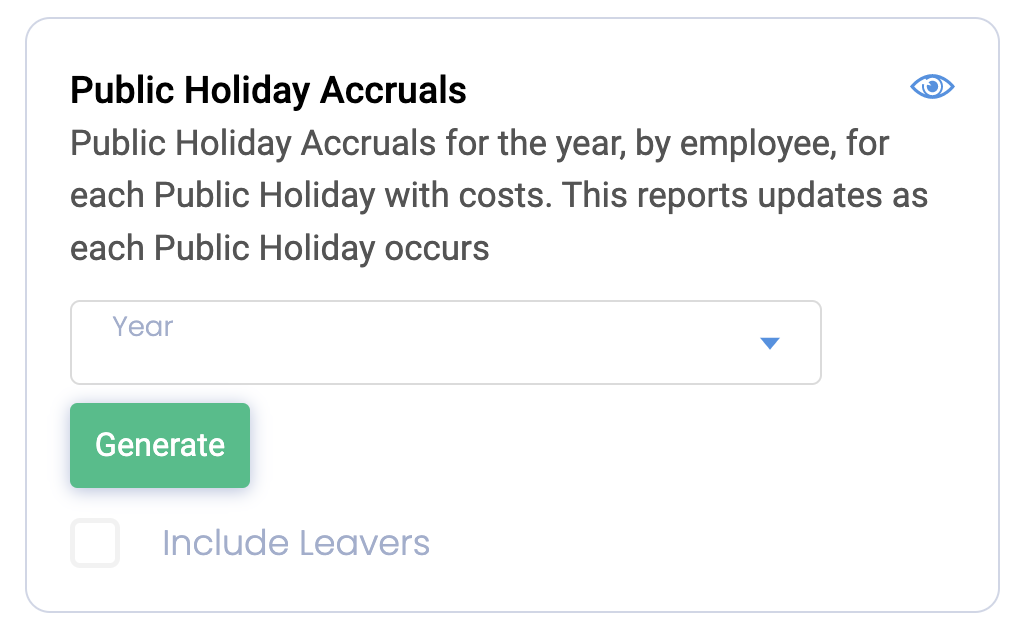Toggle inclusion of leavers in report
This screenshot has width=1014, height=636.
pos(95,543)
